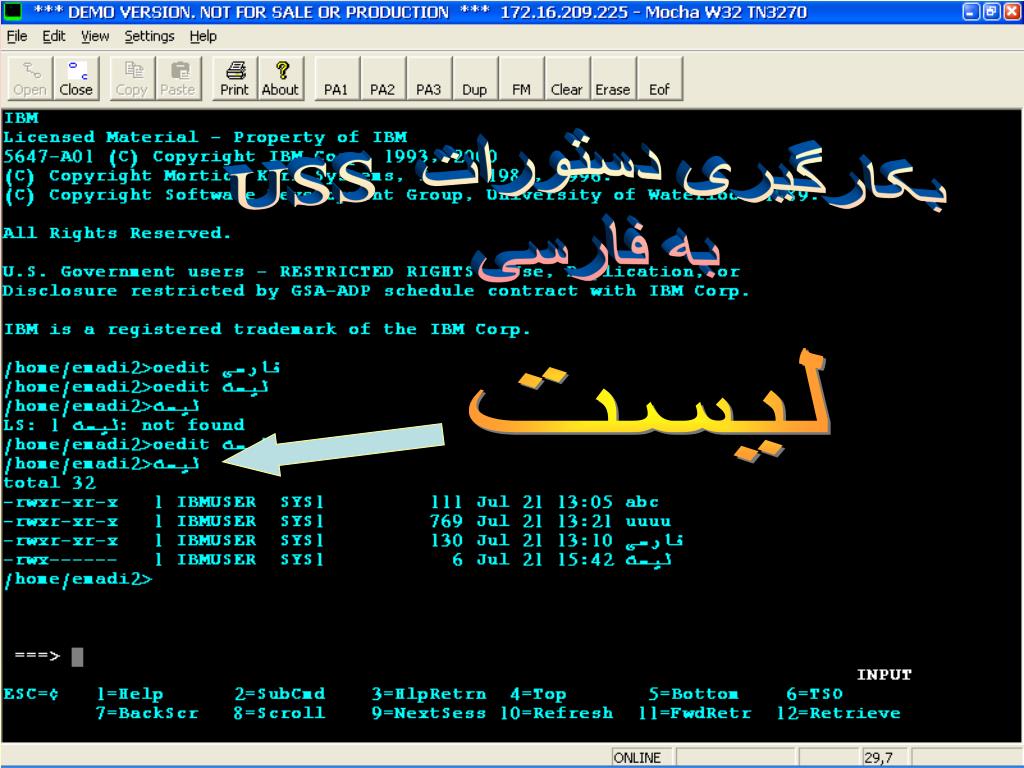Screen dimensions: 1024x768
Task: Click the Dup toolbar button
Action: [x=475, y=78]
